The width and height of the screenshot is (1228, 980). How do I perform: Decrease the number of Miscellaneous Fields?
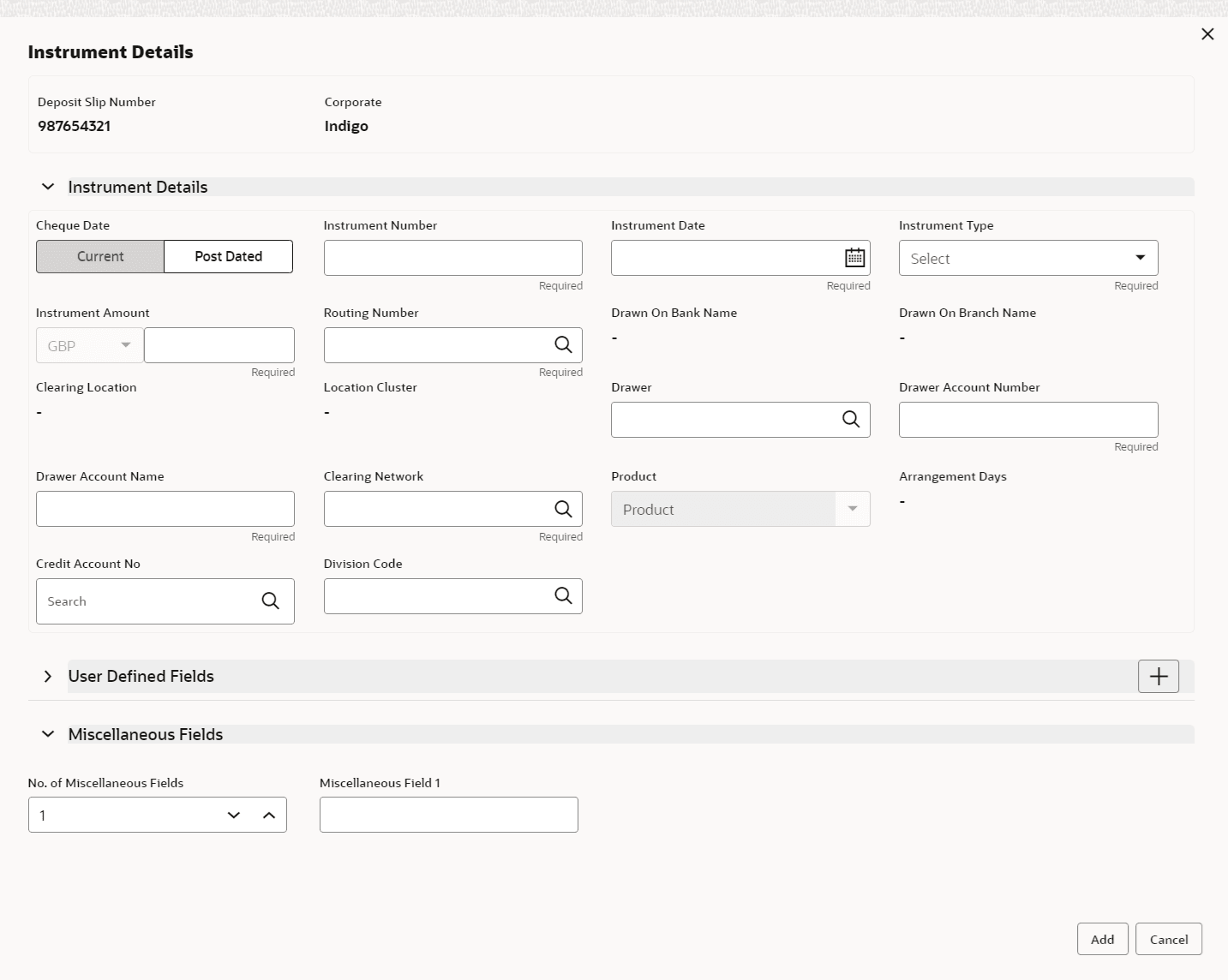point(234,815)
